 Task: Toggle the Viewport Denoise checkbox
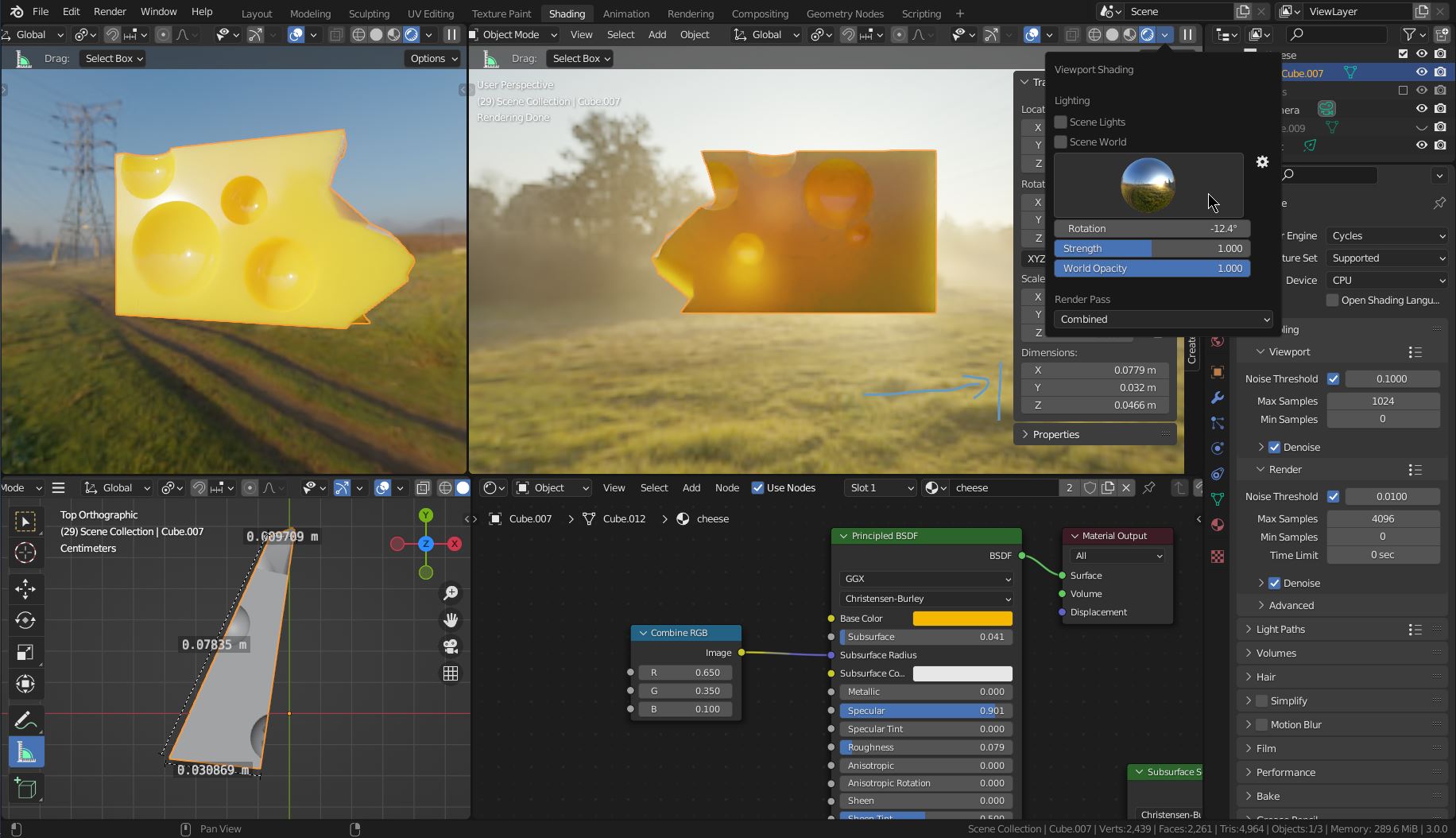pos(1274,447)
